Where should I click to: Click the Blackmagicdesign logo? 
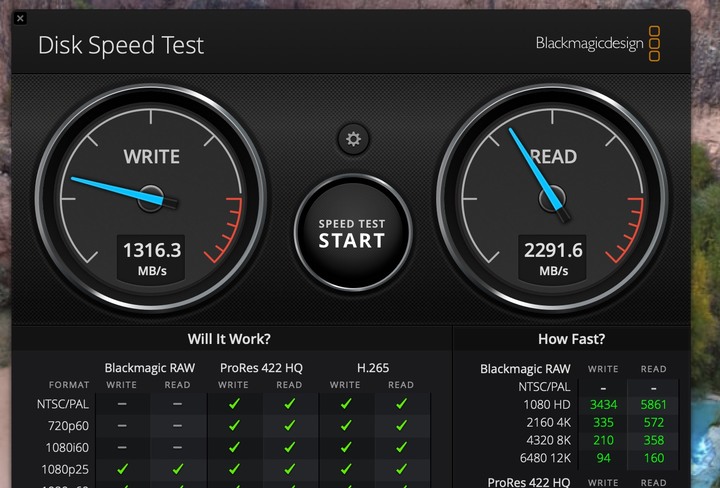[598, 44]
